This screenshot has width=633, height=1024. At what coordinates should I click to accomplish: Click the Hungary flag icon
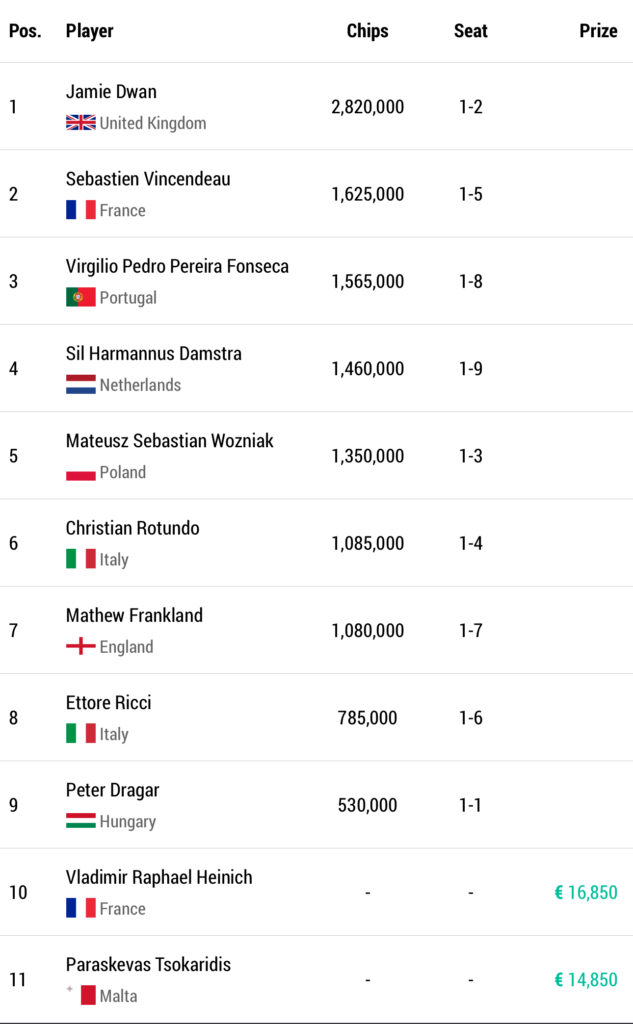81,821
